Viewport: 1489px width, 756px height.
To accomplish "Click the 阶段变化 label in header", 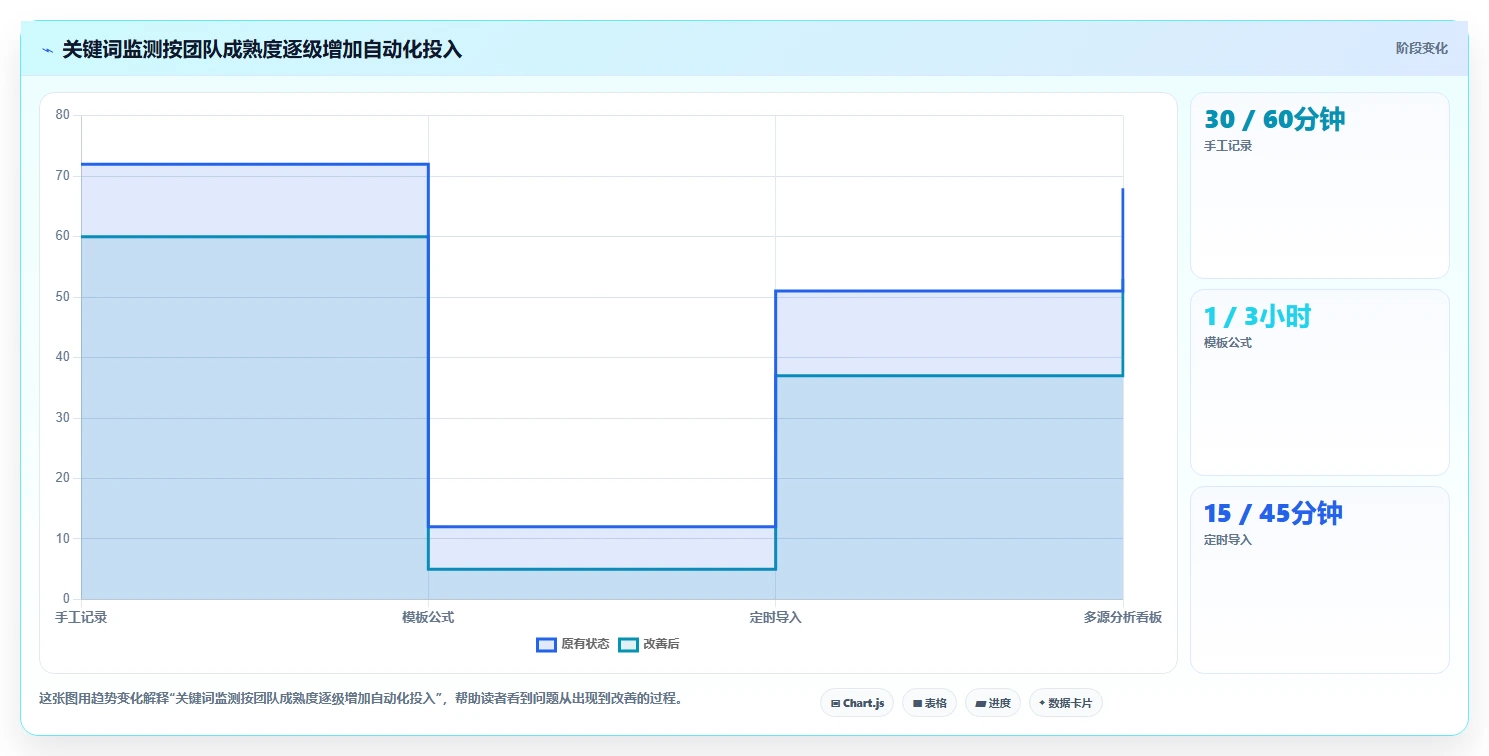I will point(1421,48).
